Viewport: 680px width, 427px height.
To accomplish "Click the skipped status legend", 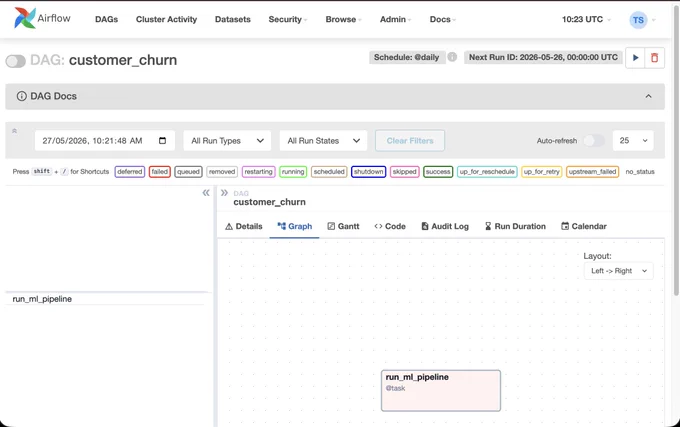I will (x=405, y=172).
